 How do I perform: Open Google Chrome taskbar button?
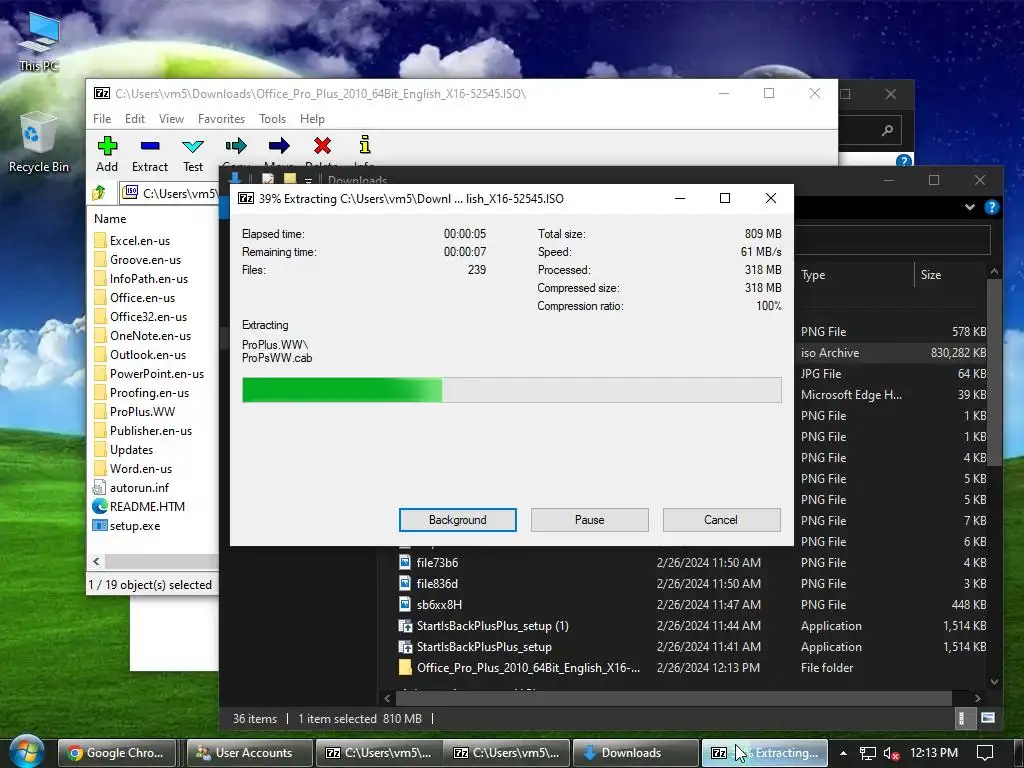pyautogui.click(x=118, y=753)
